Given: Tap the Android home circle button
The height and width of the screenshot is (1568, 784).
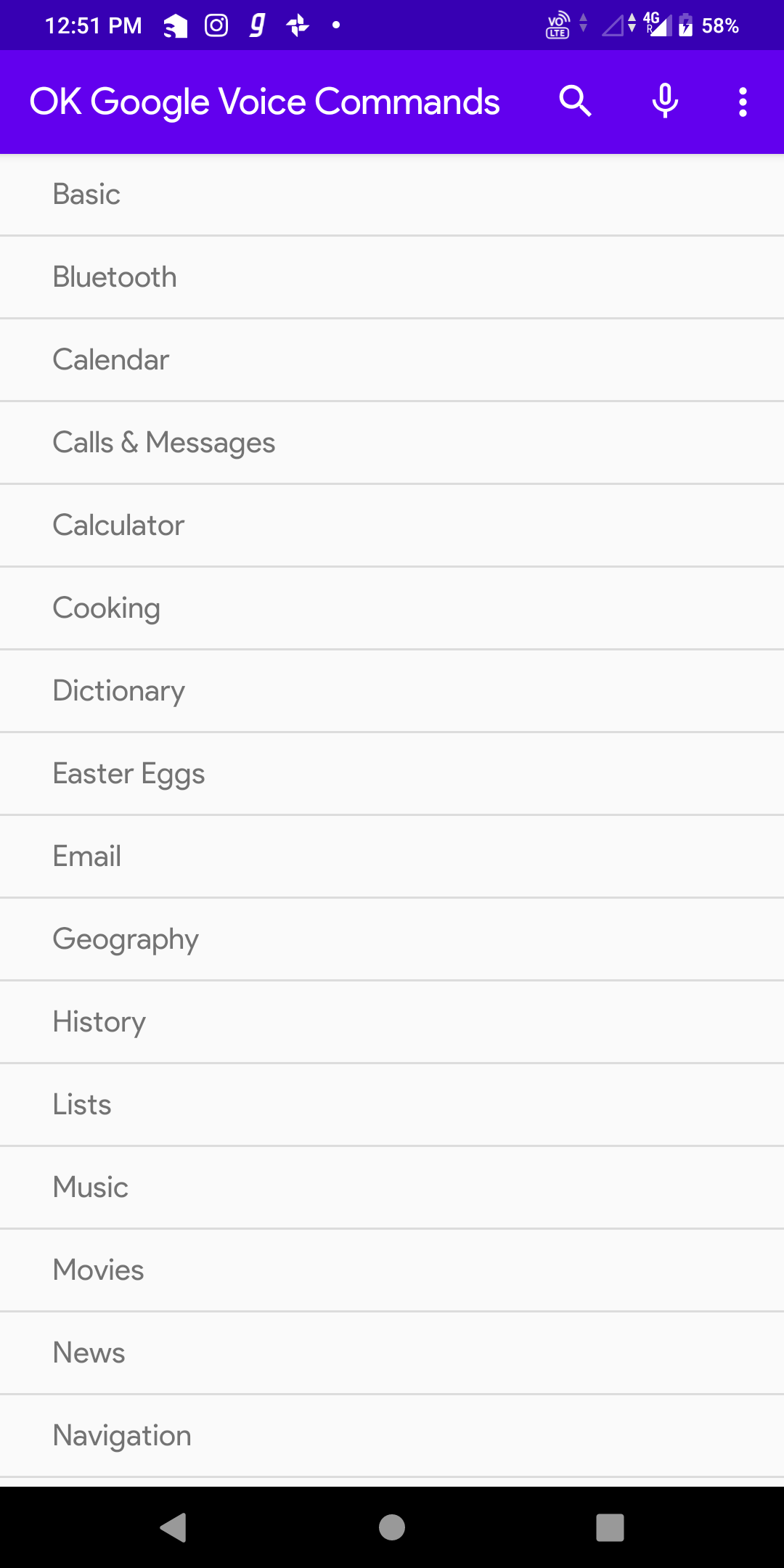Looking at the screenshot, I should click(x=392, y=1527).
